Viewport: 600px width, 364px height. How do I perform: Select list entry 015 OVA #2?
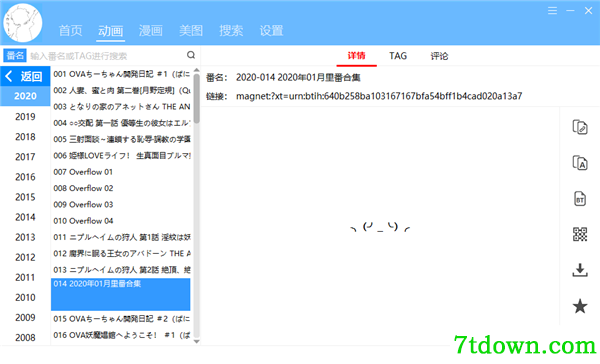click(x=121, y=319)
